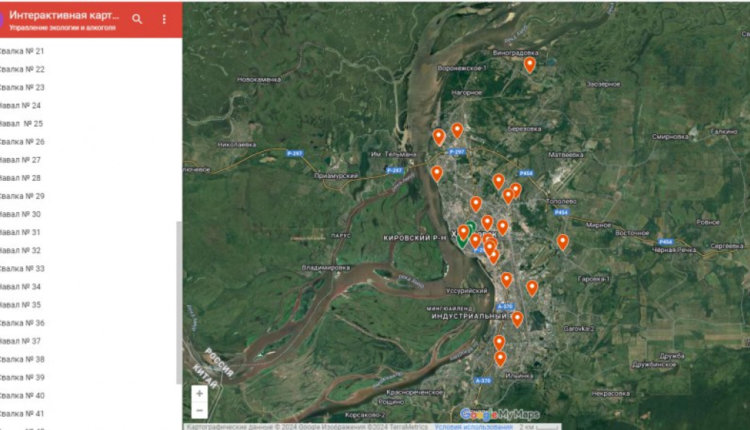Click the sidebar list scrollbar
This screenshot has height=430, width=750.
click(x=179, y=300)
